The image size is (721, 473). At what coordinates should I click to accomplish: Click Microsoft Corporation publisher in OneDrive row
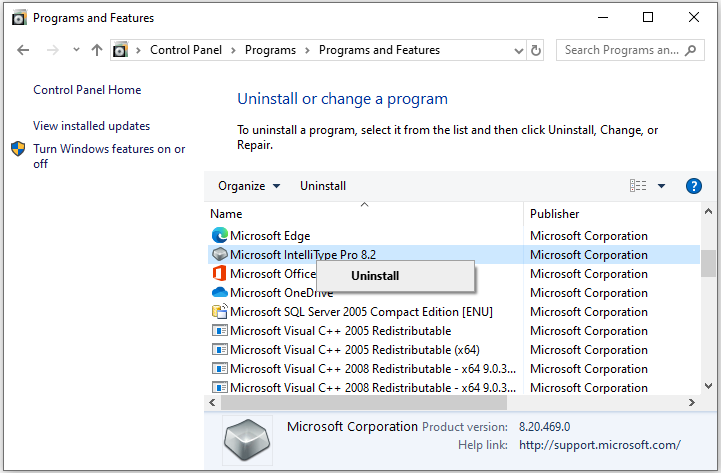[x=589, y=293]
